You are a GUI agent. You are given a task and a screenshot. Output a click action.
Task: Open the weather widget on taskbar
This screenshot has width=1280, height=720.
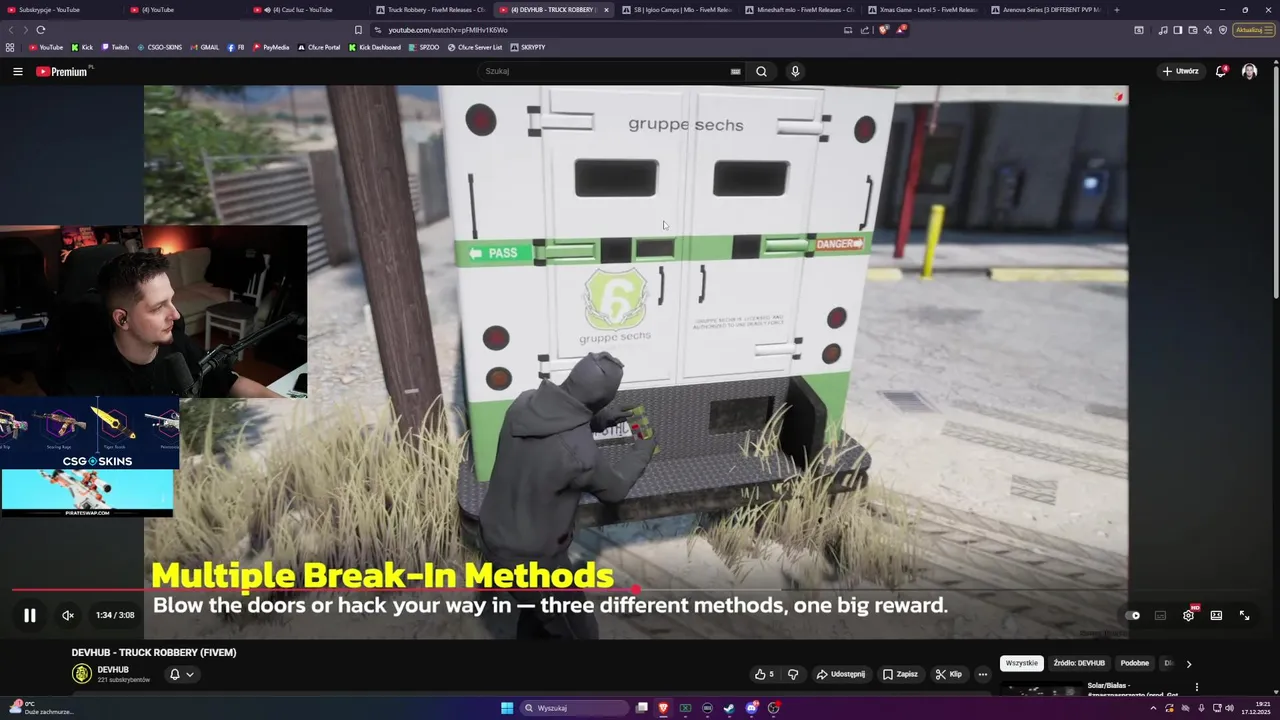coord(40,708)
